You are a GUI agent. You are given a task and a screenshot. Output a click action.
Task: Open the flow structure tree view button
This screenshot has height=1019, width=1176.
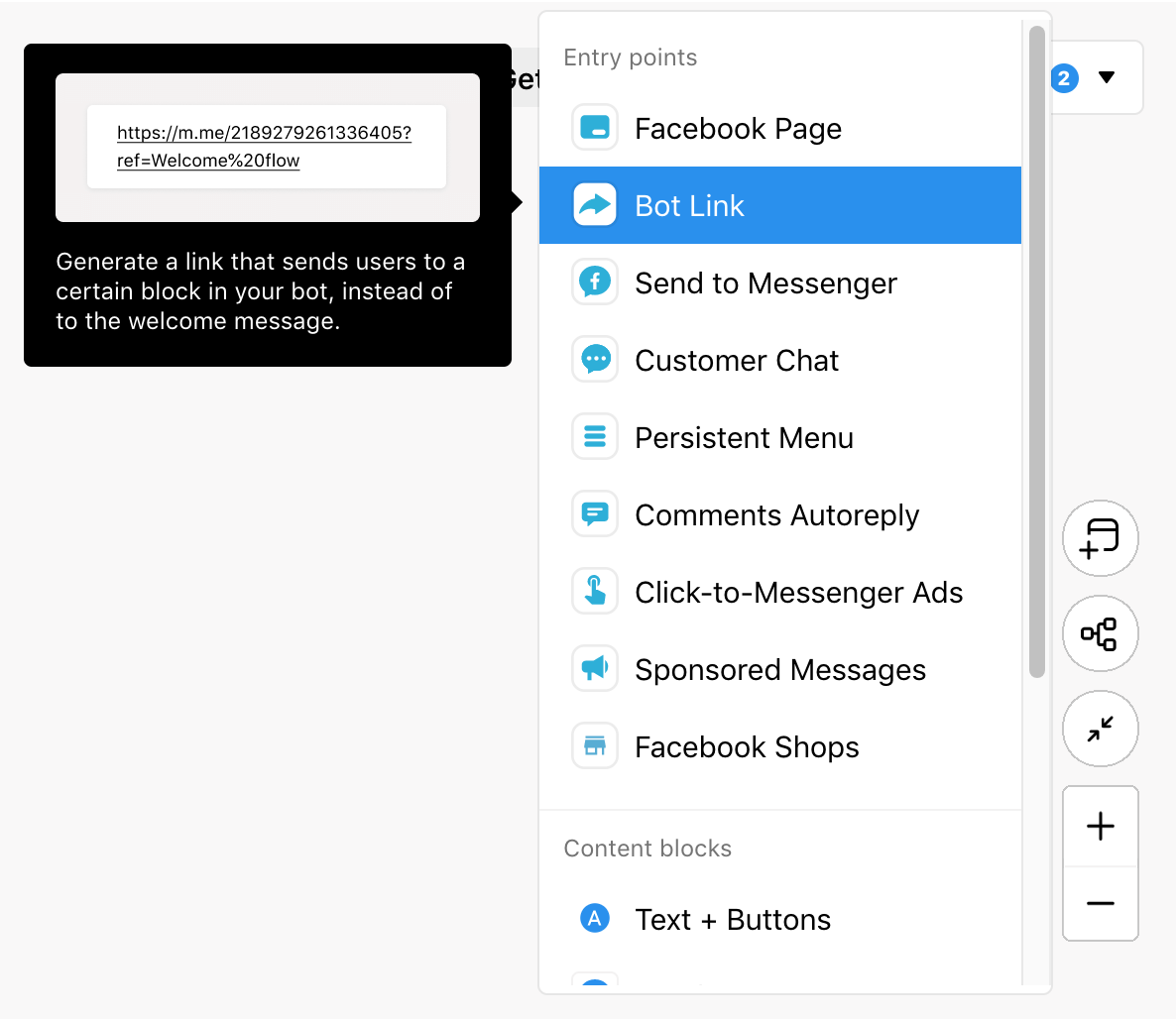pos(1101,633)
